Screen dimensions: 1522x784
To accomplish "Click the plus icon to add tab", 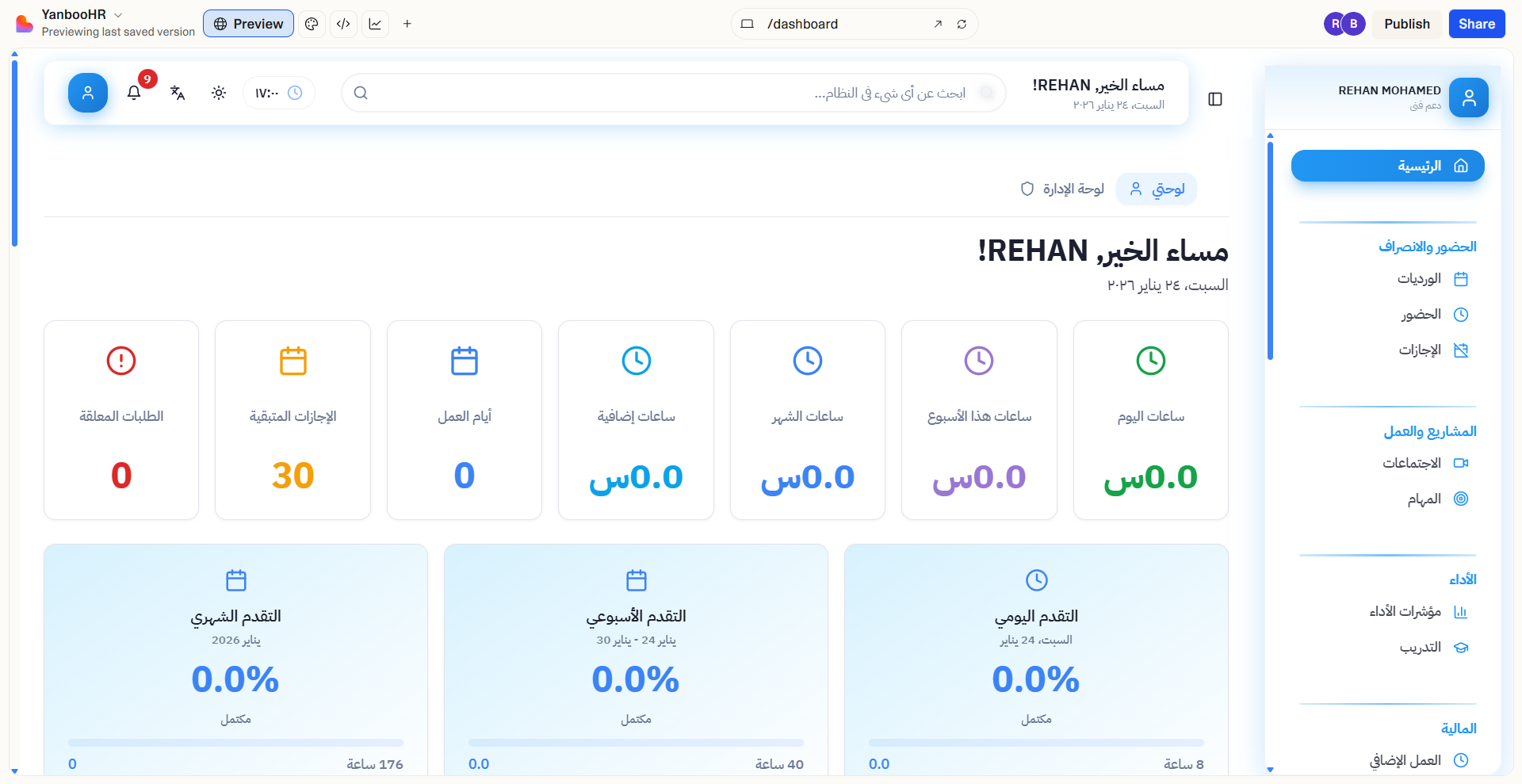I will coord(407,24).
